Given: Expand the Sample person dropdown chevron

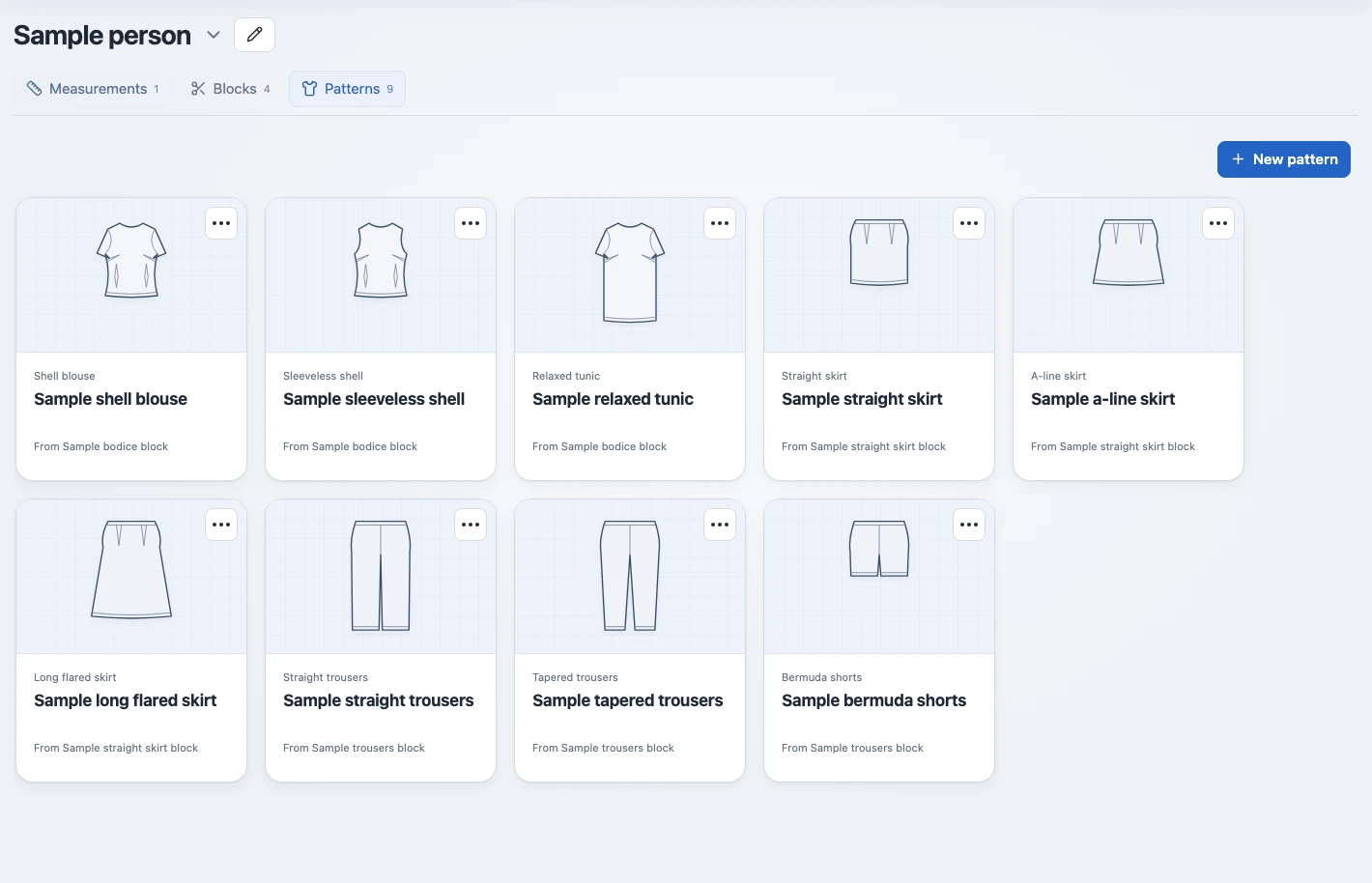Looking at the screenshot, I should coord(214,36).
